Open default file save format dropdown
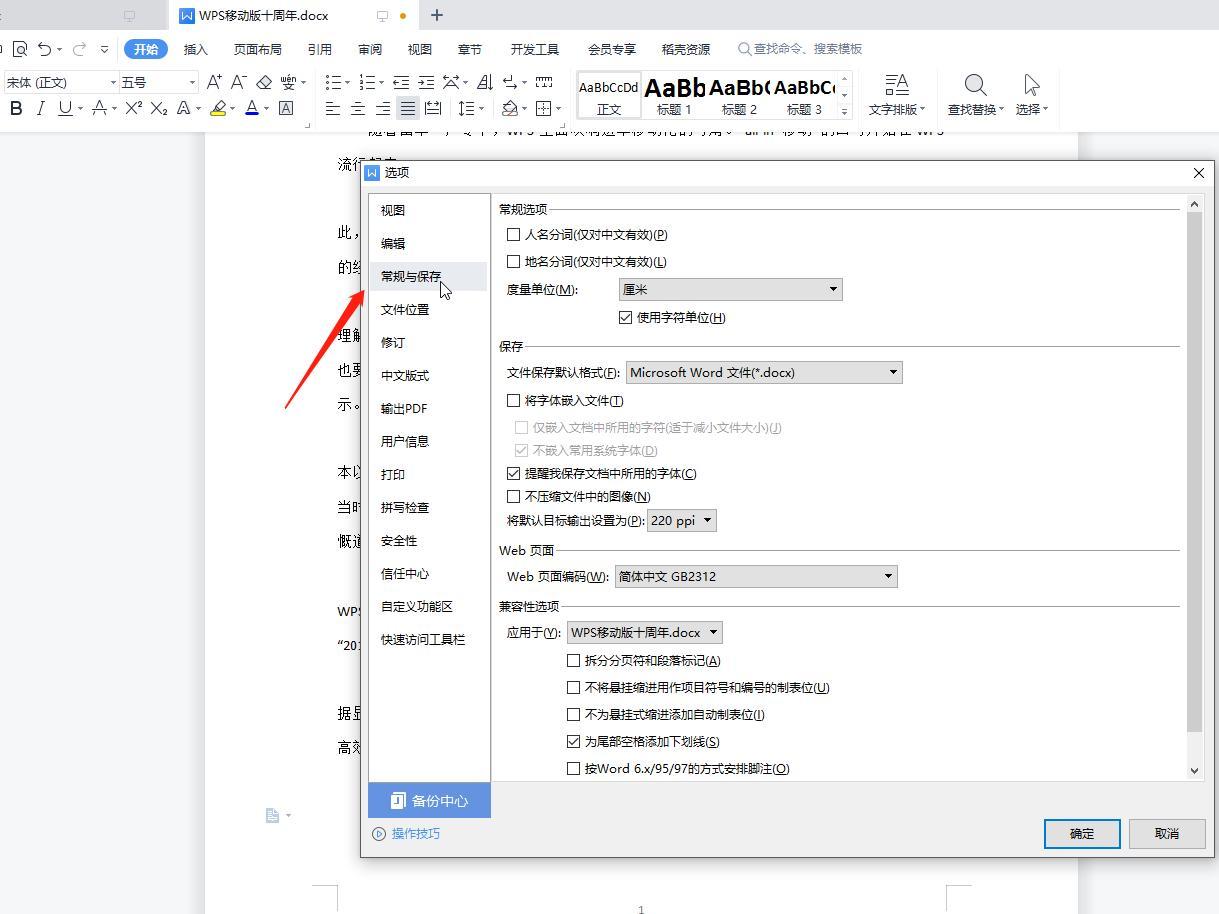The image size is (1219, 914). (x=764, y=373)
